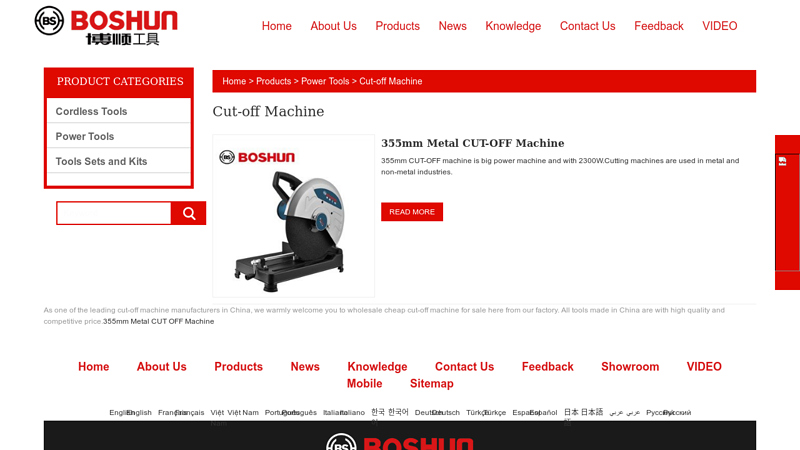
Task: Open the Sitemap footer link
Action: point(432,384)
